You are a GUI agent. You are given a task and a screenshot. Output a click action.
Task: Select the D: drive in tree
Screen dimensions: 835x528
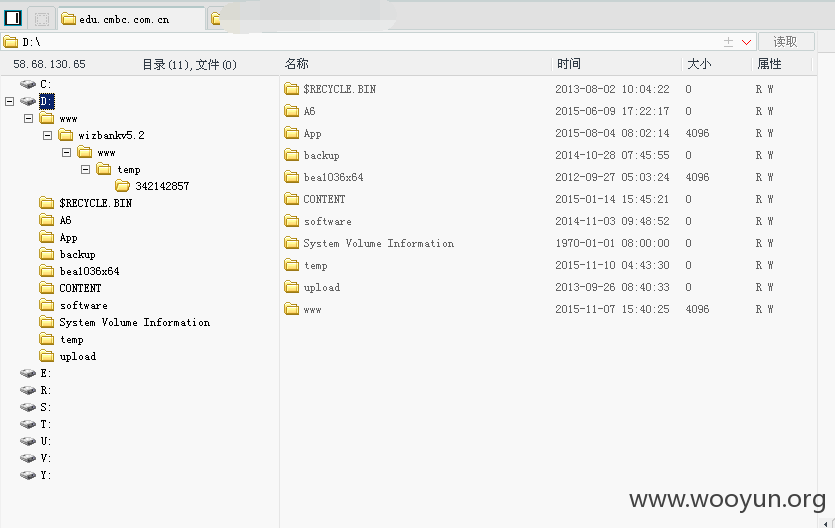[46, 101]
